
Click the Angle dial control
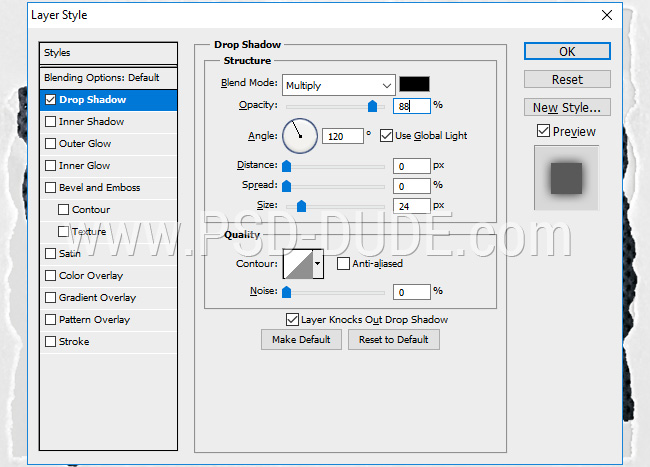point(300,135)
